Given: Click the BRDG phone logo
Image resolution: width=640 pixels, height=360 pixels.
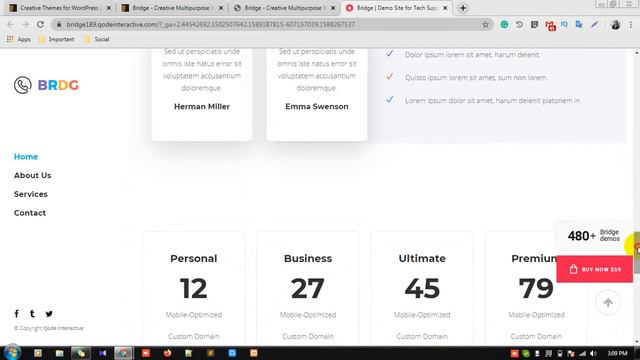Looking at the screenshot, I should pos(22,85).
